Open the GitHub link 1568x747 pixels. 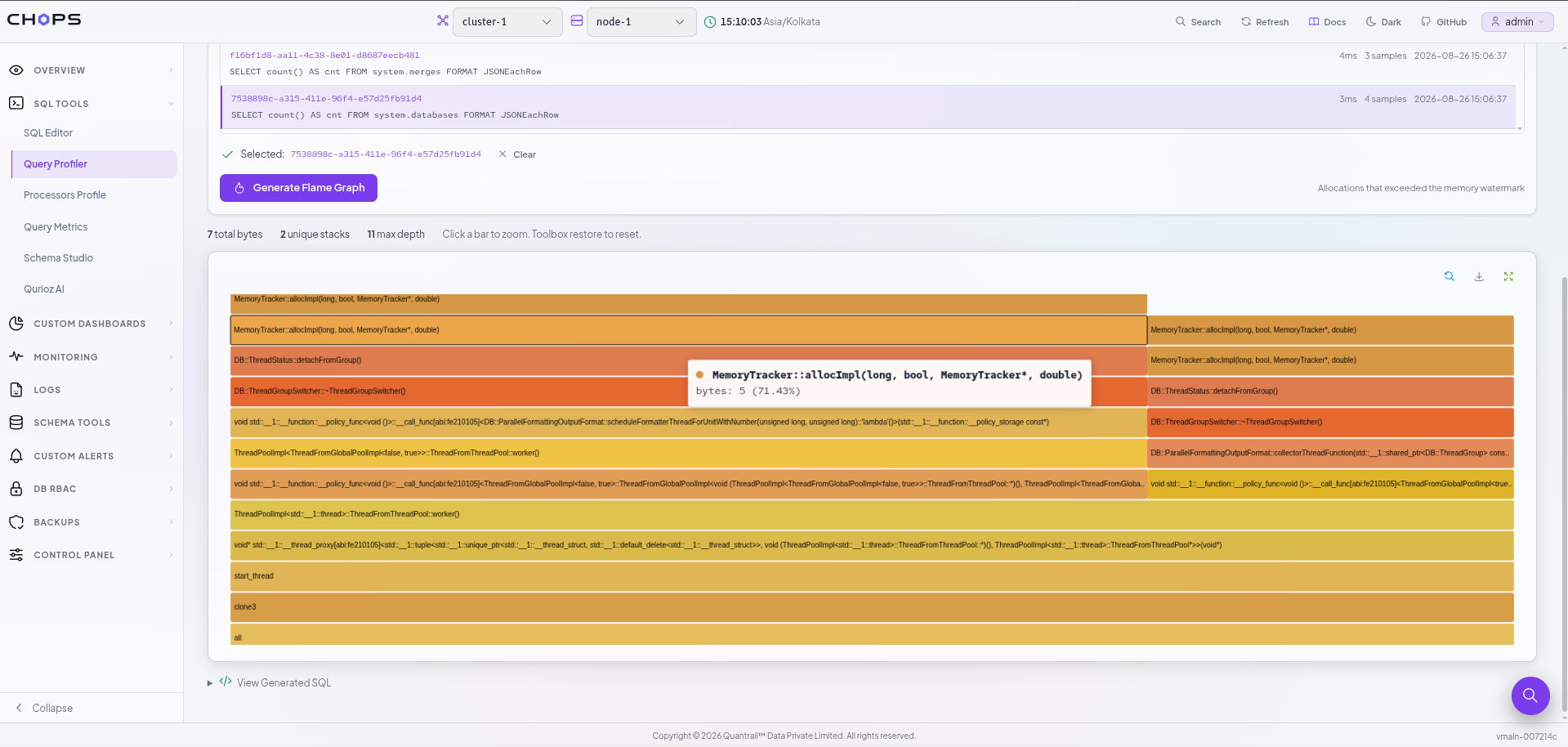pyautogui.click(x=1444, y=22)
